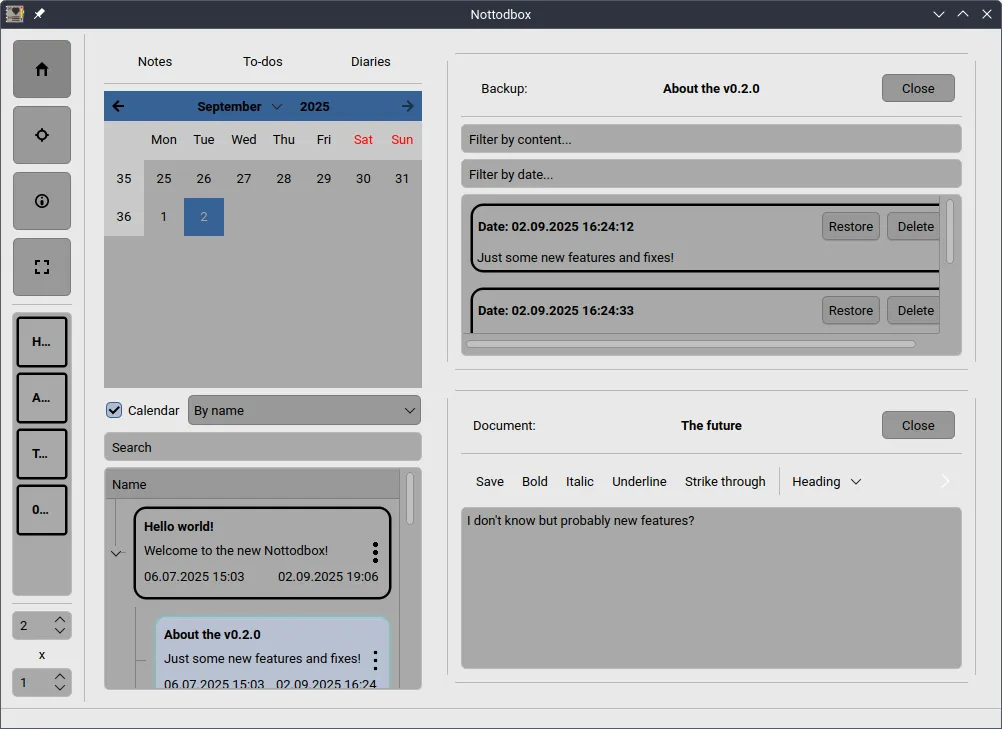Click the Nottodbox app icon in title bar
Image resolution: width=1002 pixels, height=729 pixels.
click(x=14, y=13)
